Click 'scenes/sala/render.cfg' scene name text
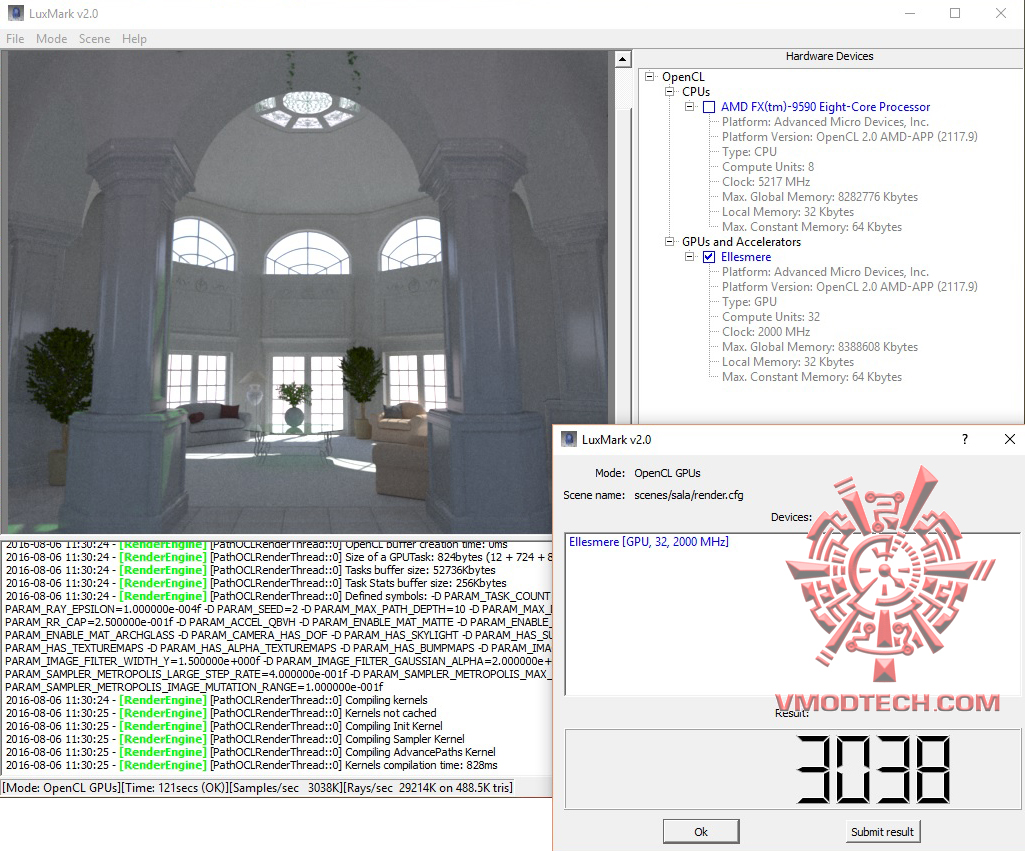Screen dimensions: 1025x851 [x=688, y=495]
